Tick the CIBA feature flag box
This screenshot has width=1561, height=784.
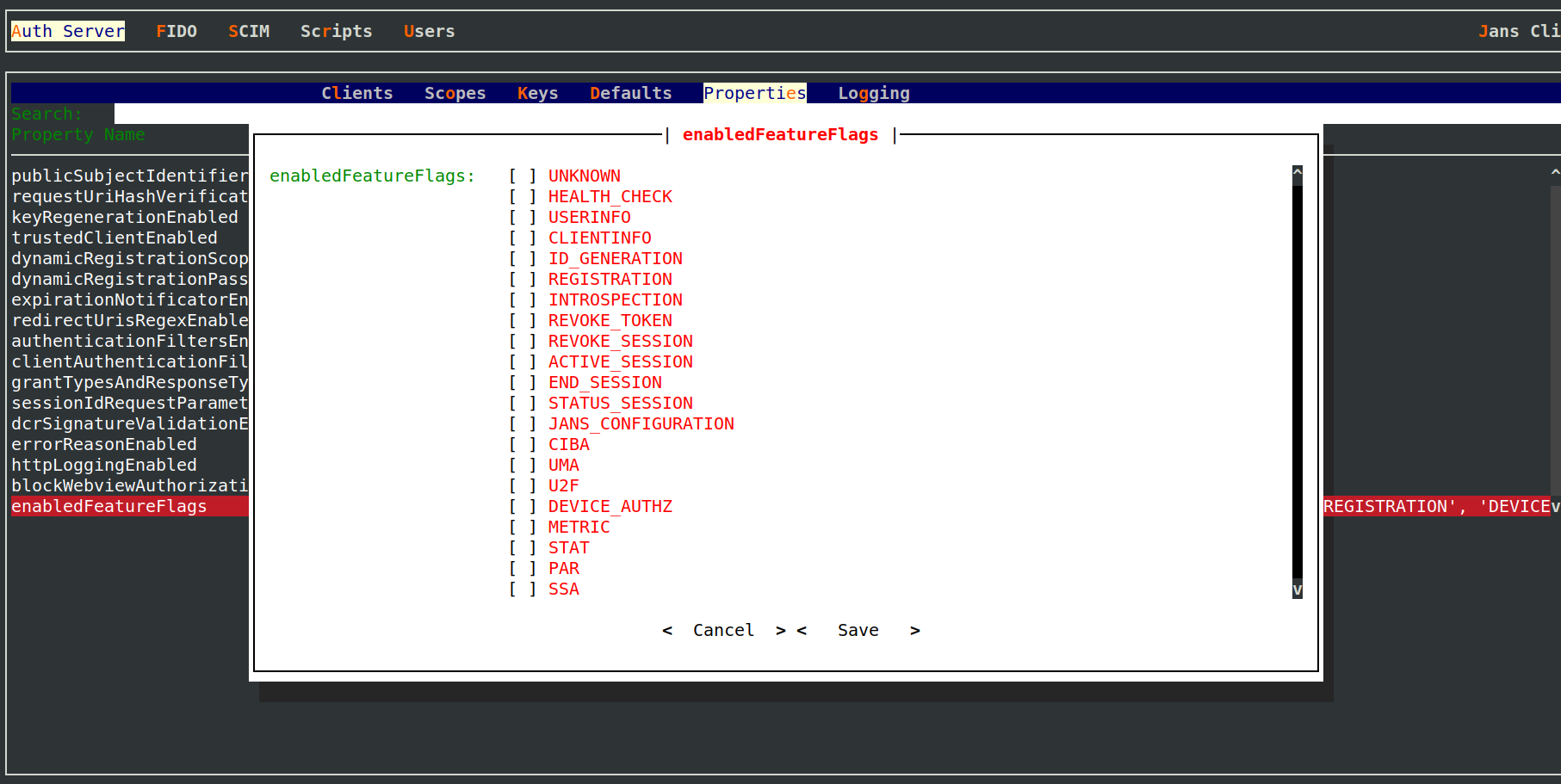(523, 445)
